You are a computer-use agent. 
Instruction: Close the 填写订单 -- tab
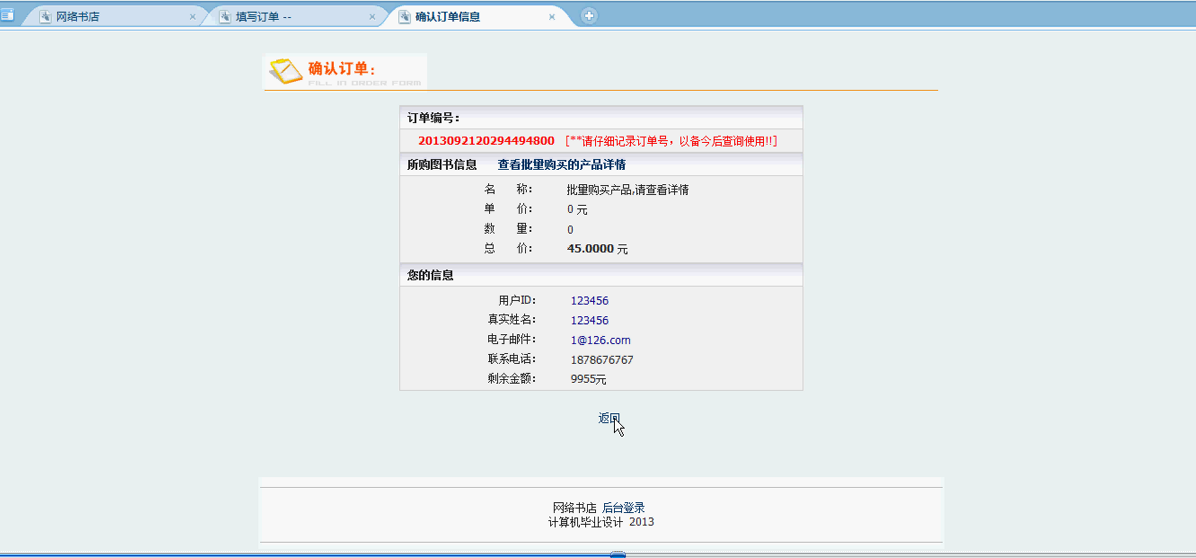(372, 17)
